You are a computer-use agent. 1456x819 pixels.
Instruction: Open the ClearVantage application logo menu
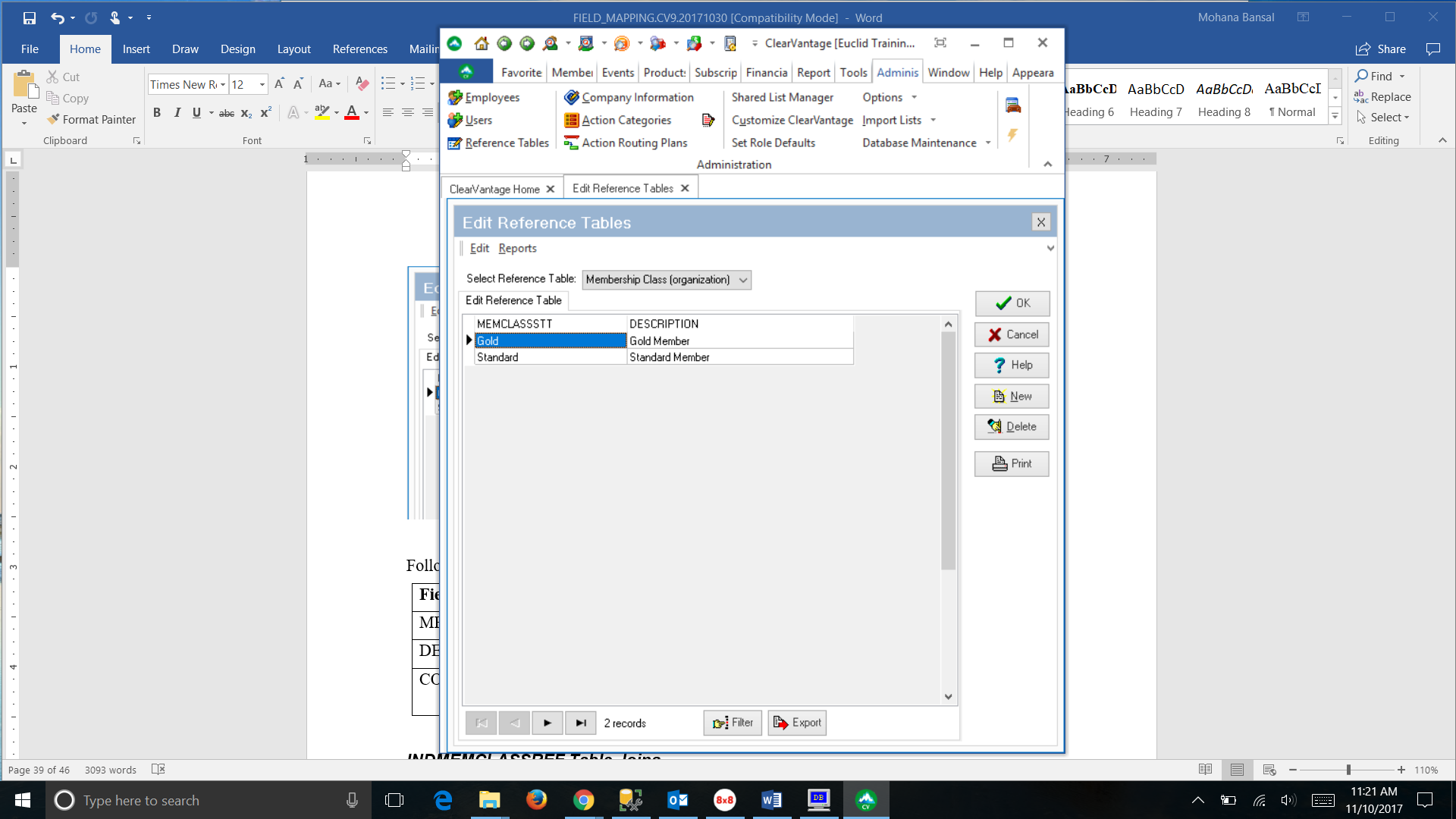466,72
